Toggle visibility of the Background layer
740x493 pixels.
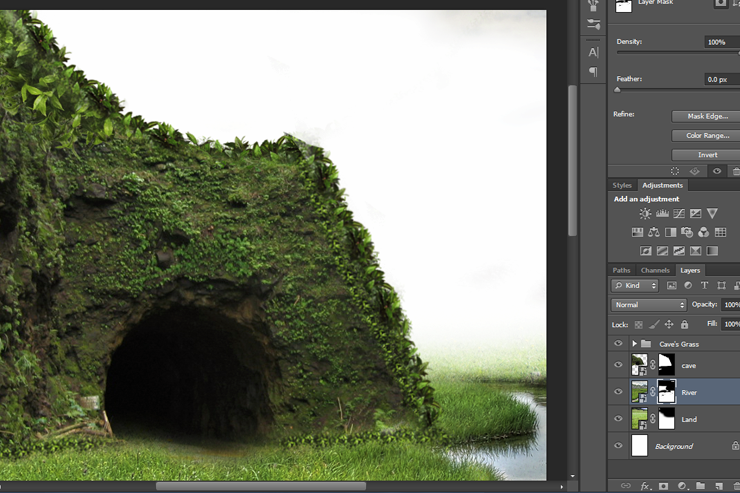coord(618,445)
